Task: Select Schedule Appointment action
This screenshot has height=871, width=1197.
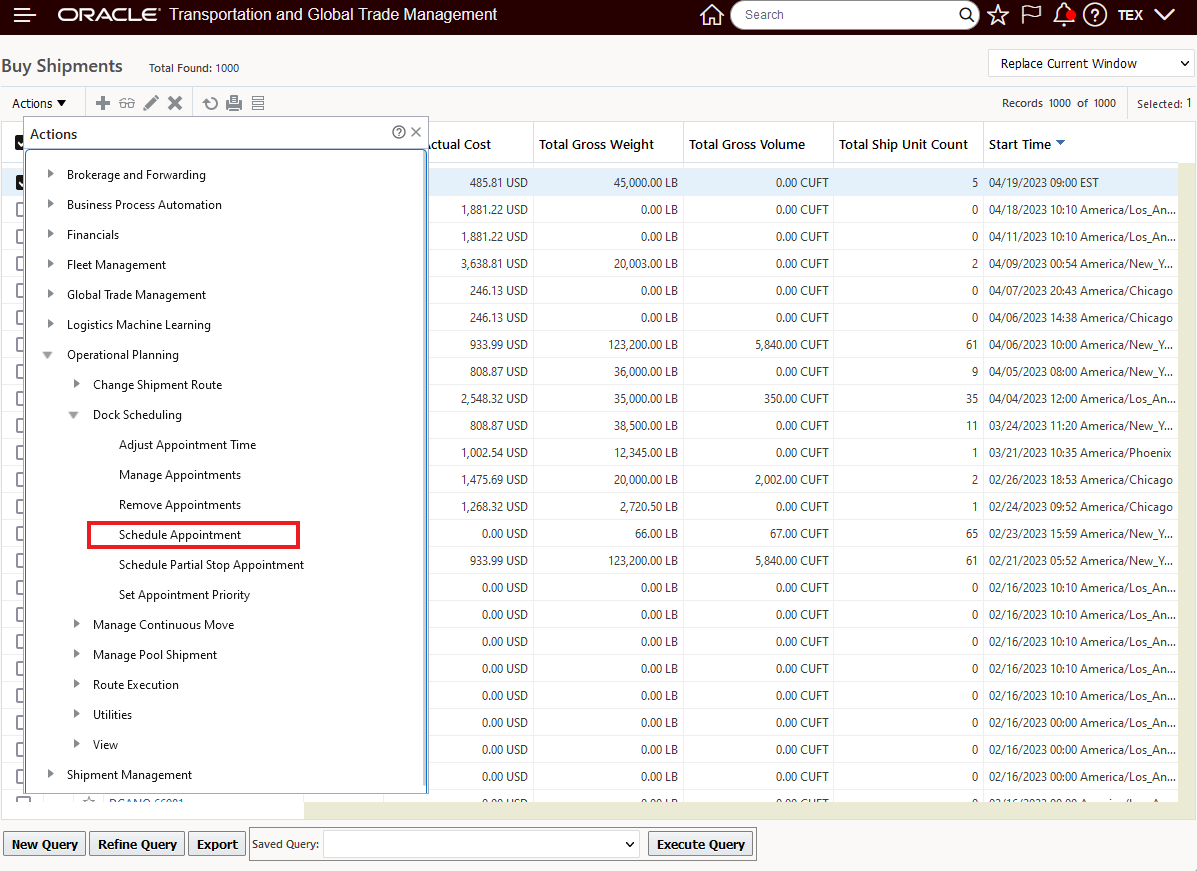Action: [180, 535]
